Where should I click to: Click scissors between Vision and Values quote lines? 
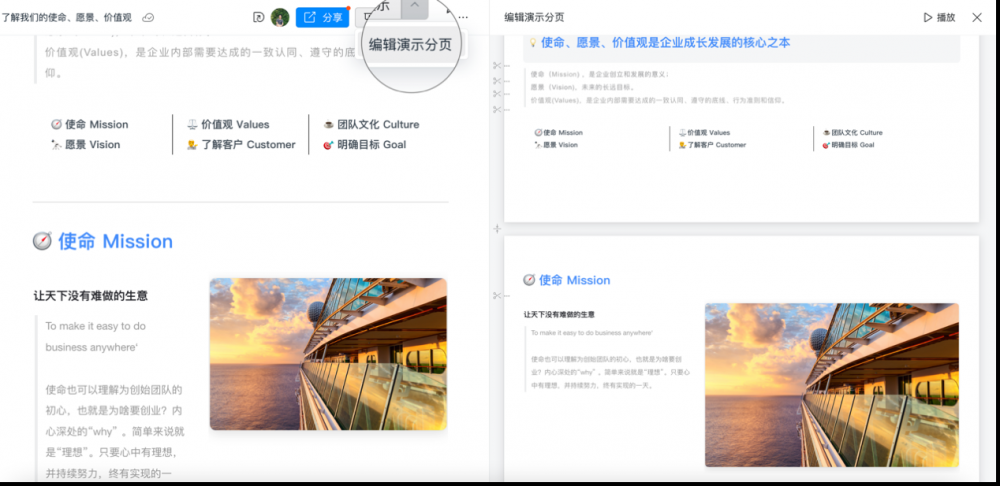click(497, 94)
